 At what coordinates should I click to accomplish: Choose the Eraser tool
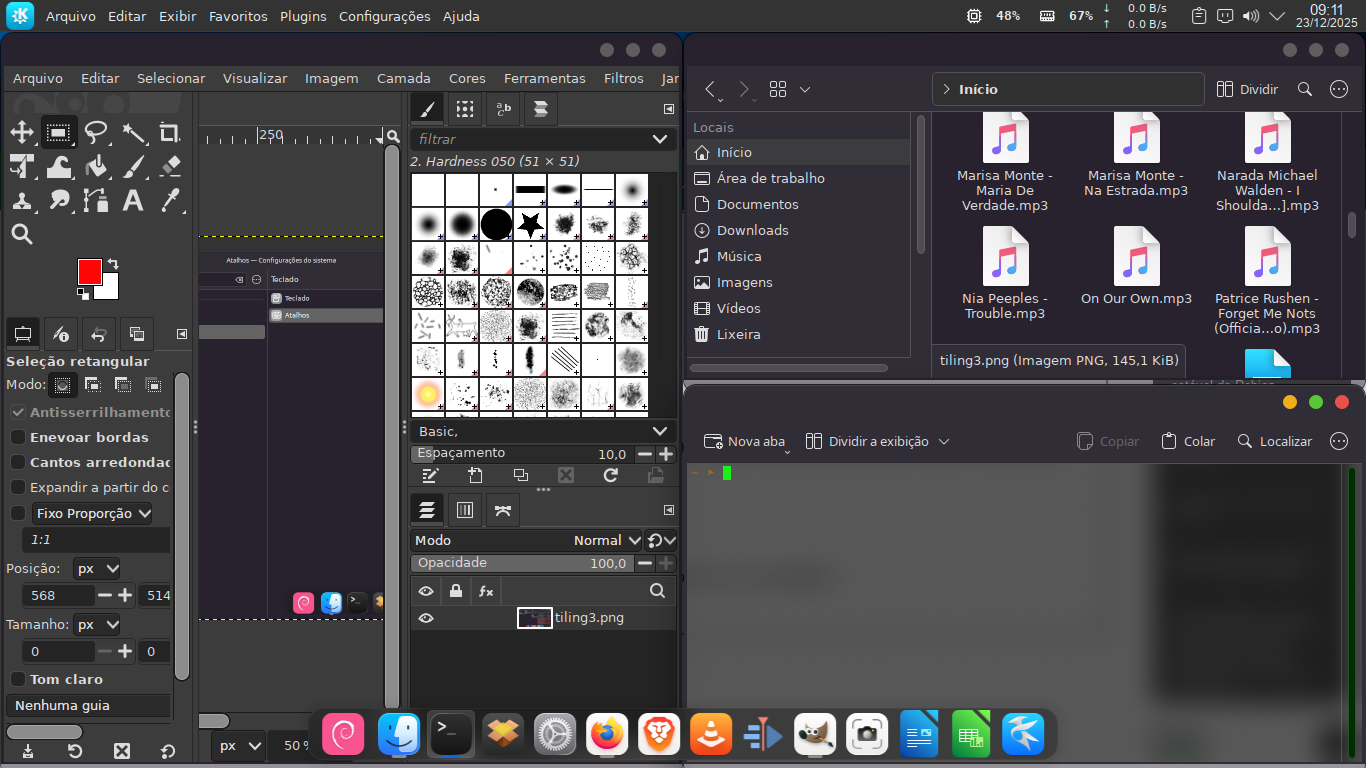pyautogui.click(x=170, y=166)
